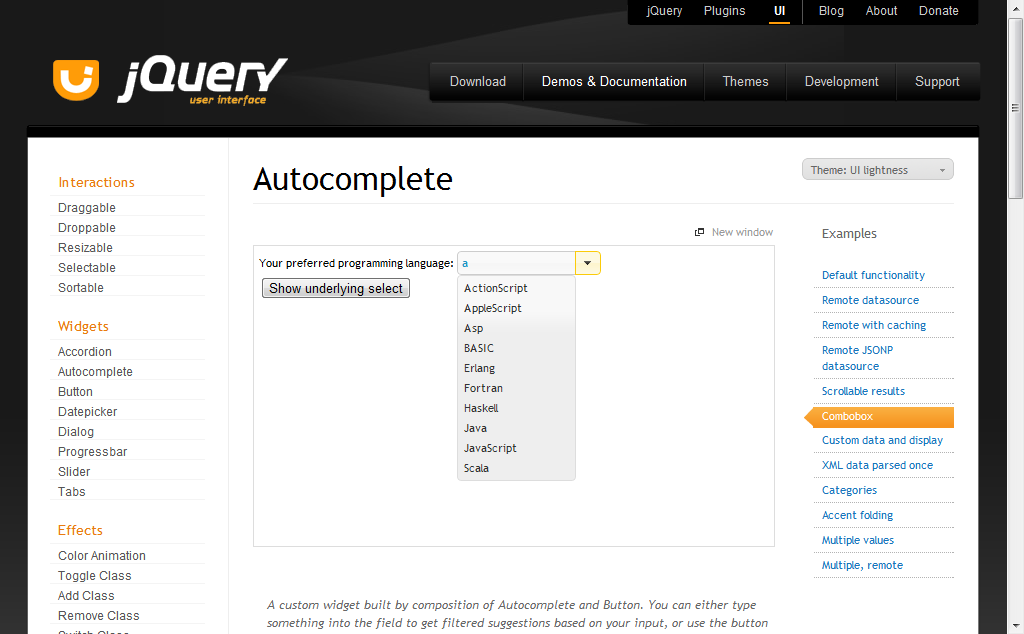Open the New window link
1024x634 pixels.
click(x=742, y=232)
